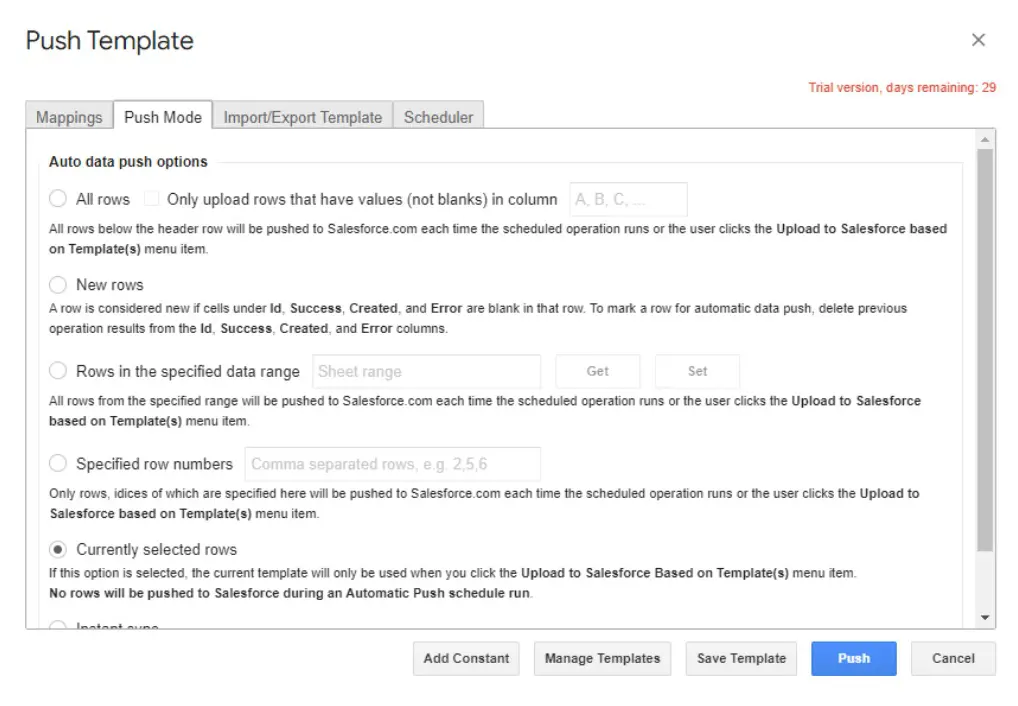The height and width of the screenshot is (706, 1018).
Task: Close the Push Template dialog
Action: click(978, 40)
